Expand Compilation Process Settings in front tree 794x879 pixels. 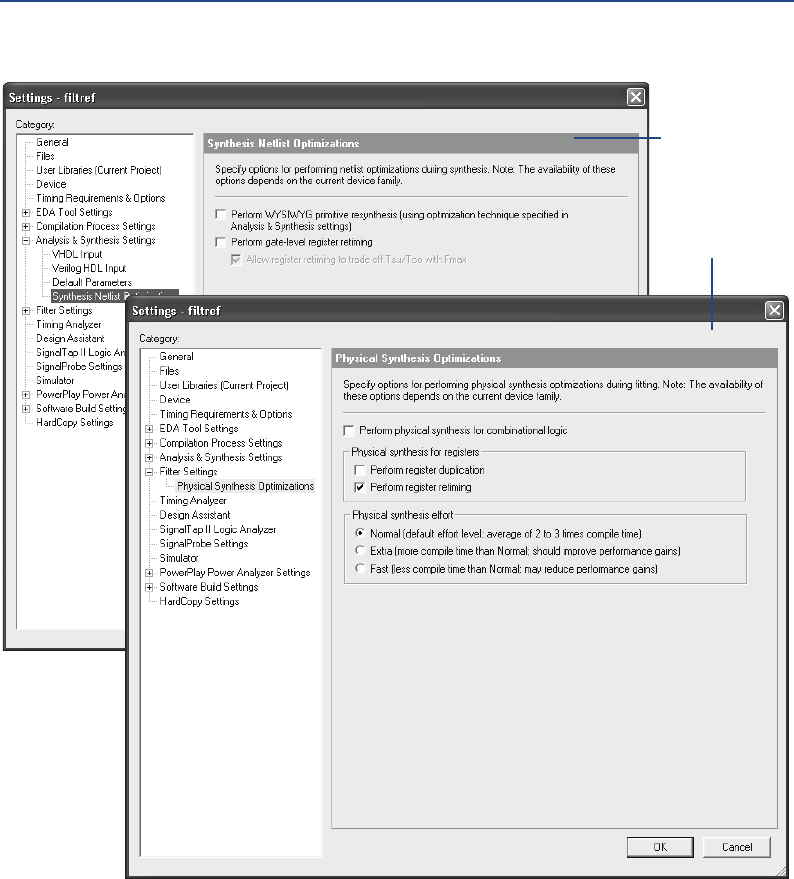tap(150, 443)
